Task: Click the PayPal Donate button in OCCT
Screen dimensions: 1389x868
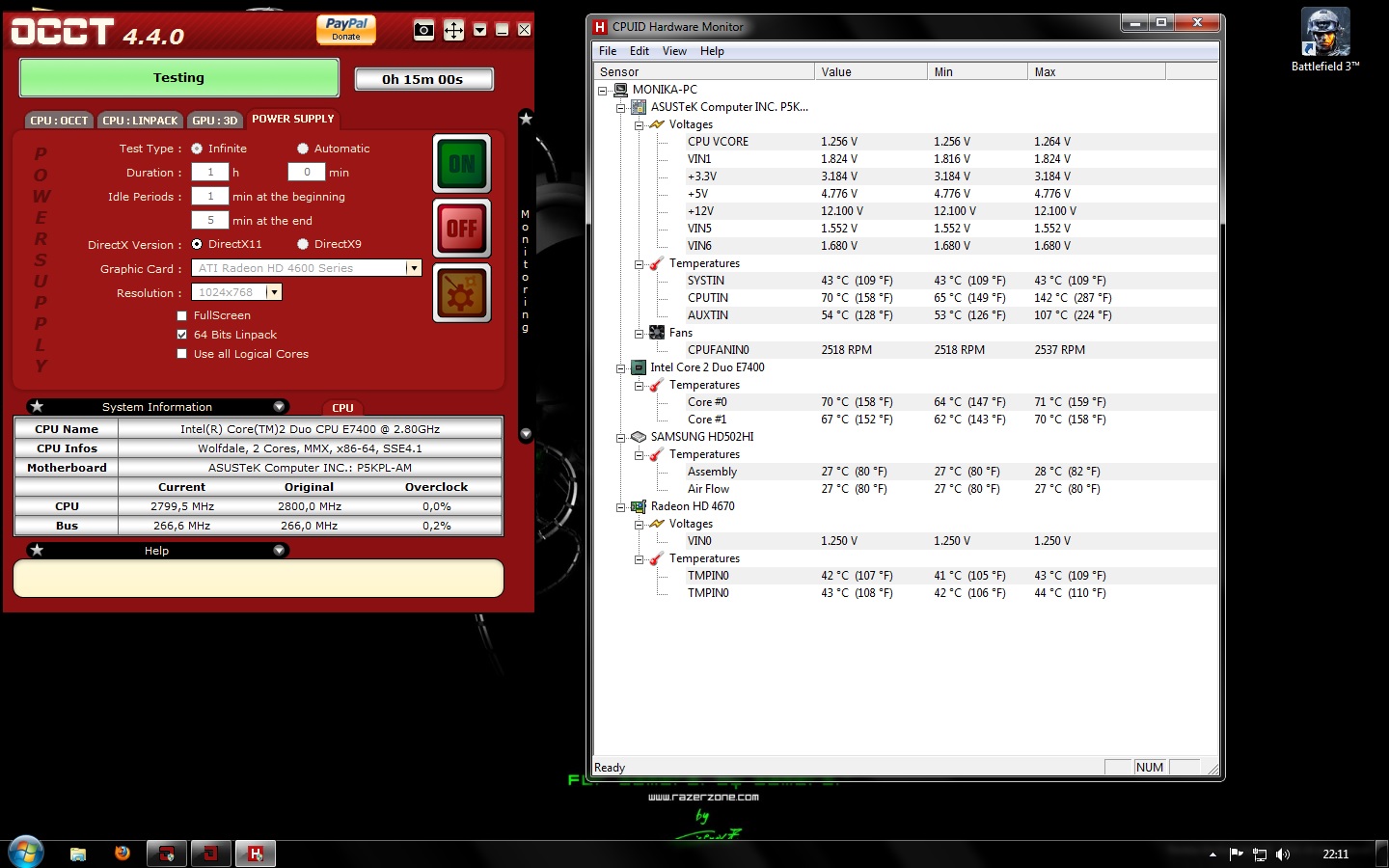Action: [x=346, y=30]
